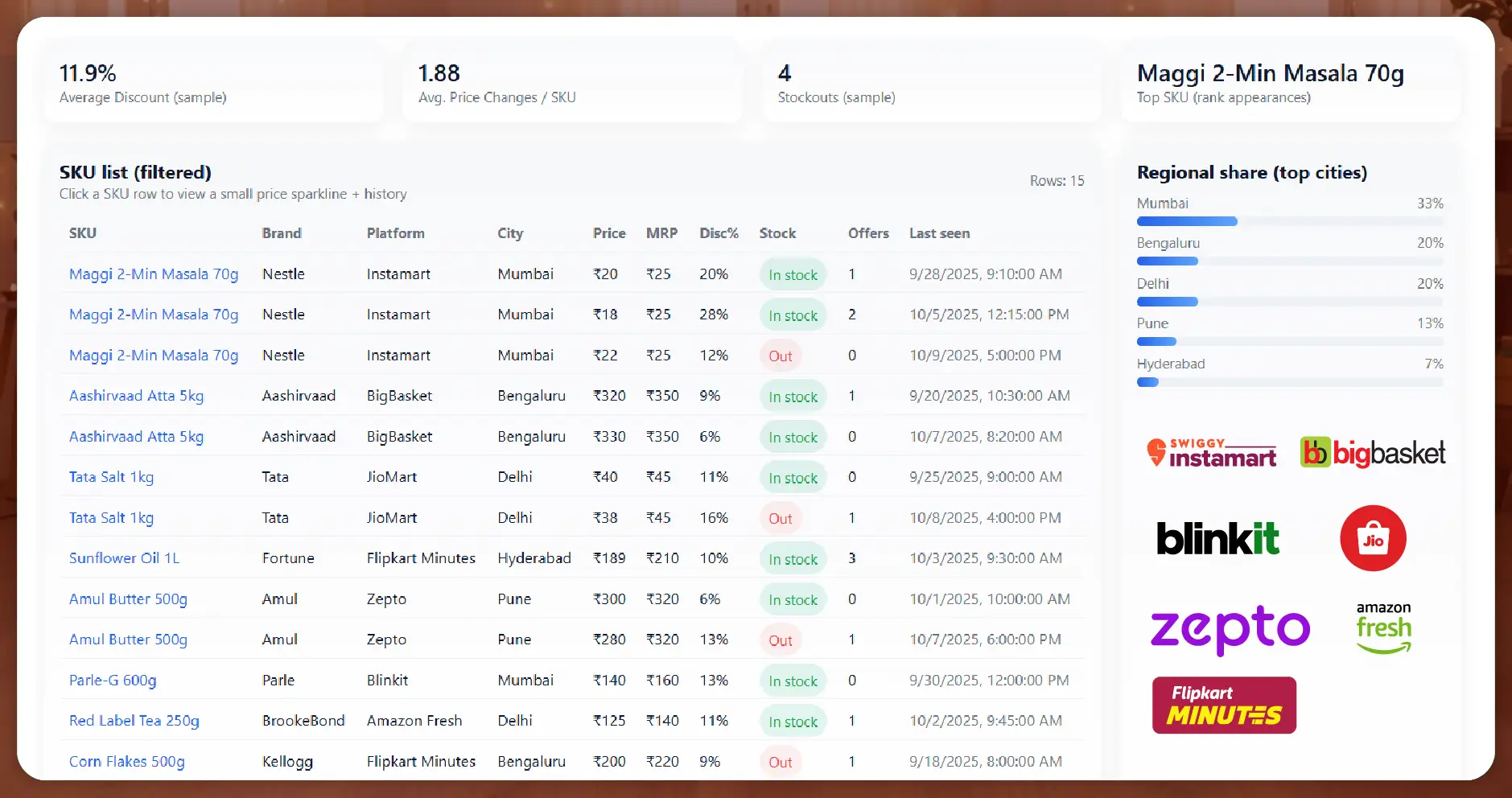This screenshot has width=1512, height=798.
Task: Click the Swiggy Instamart logo
Action: 1211,453
